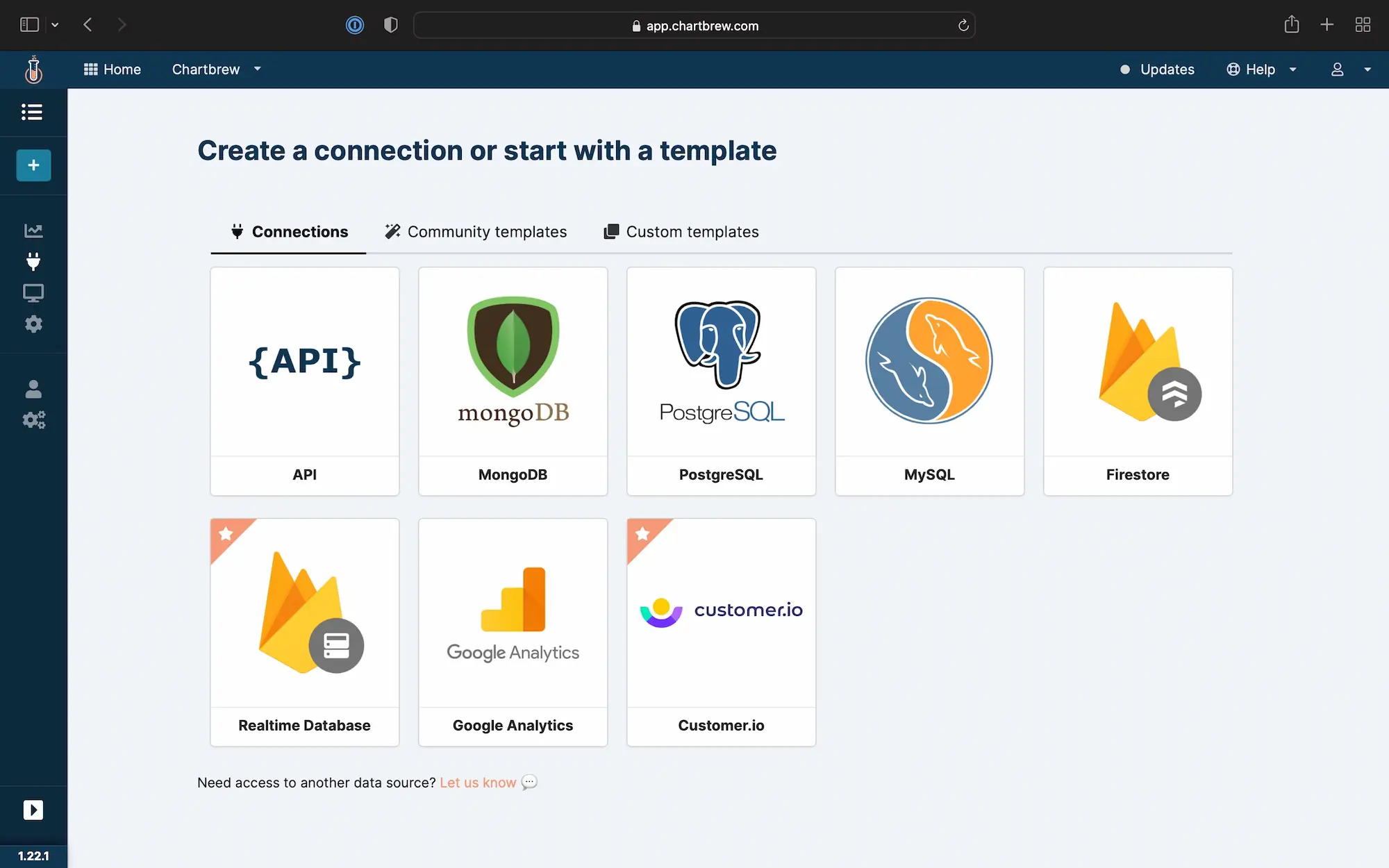Image resolution: width=1389 pixels, height=868 pixels.
Task: Open the sidebar list menu icon
Action: point(32,112)
